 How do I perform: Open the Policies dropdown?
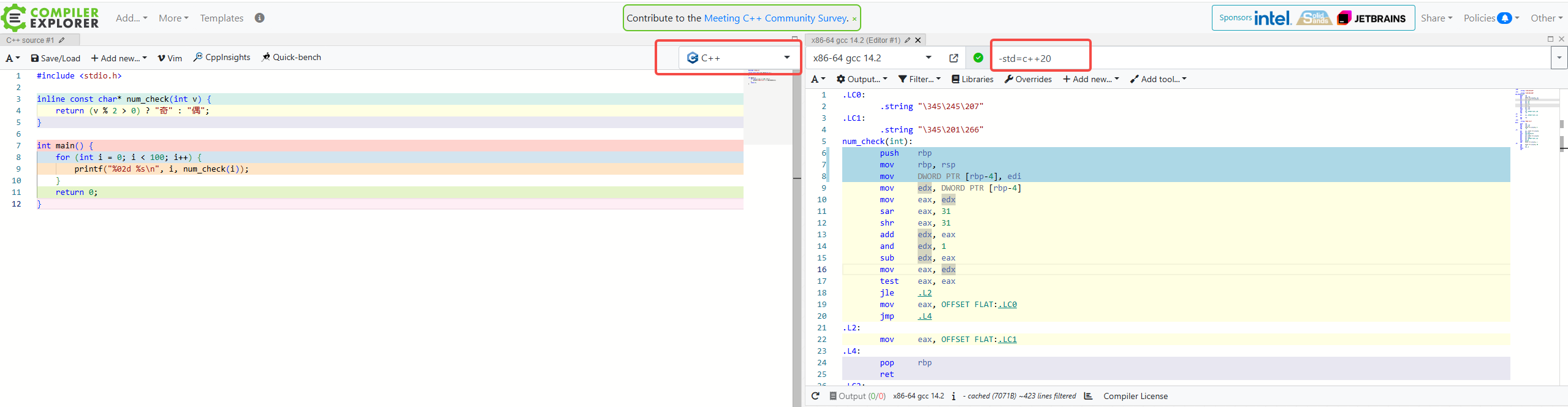[1491, 18]
